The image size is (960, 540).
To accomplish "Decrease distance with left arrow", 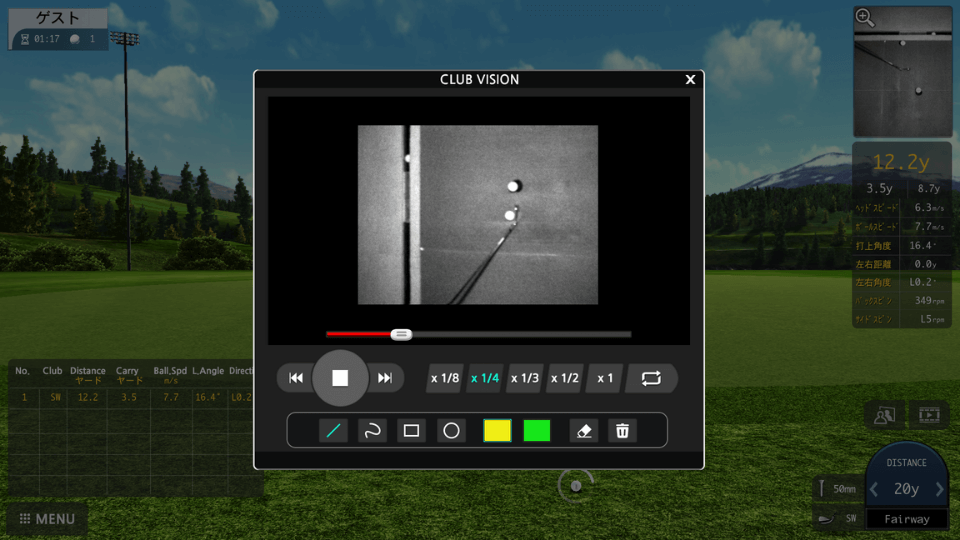I will point(874,489).
